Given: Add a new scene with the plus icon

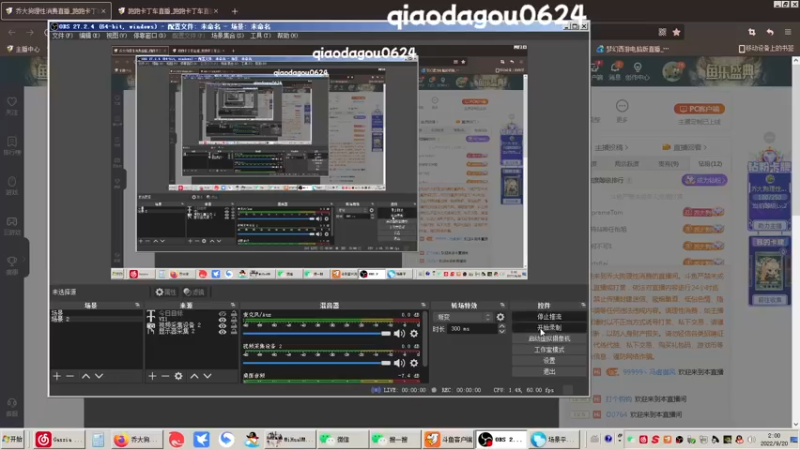Looking at the screenshot, I should click(x=57, y=376).
